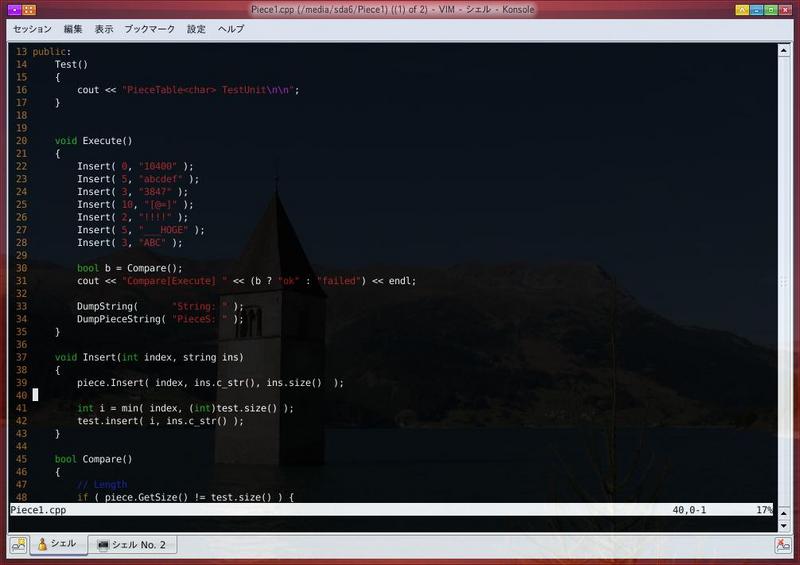Open the セッション (Session) menu

pyautogui.click(x=32, y=29)
